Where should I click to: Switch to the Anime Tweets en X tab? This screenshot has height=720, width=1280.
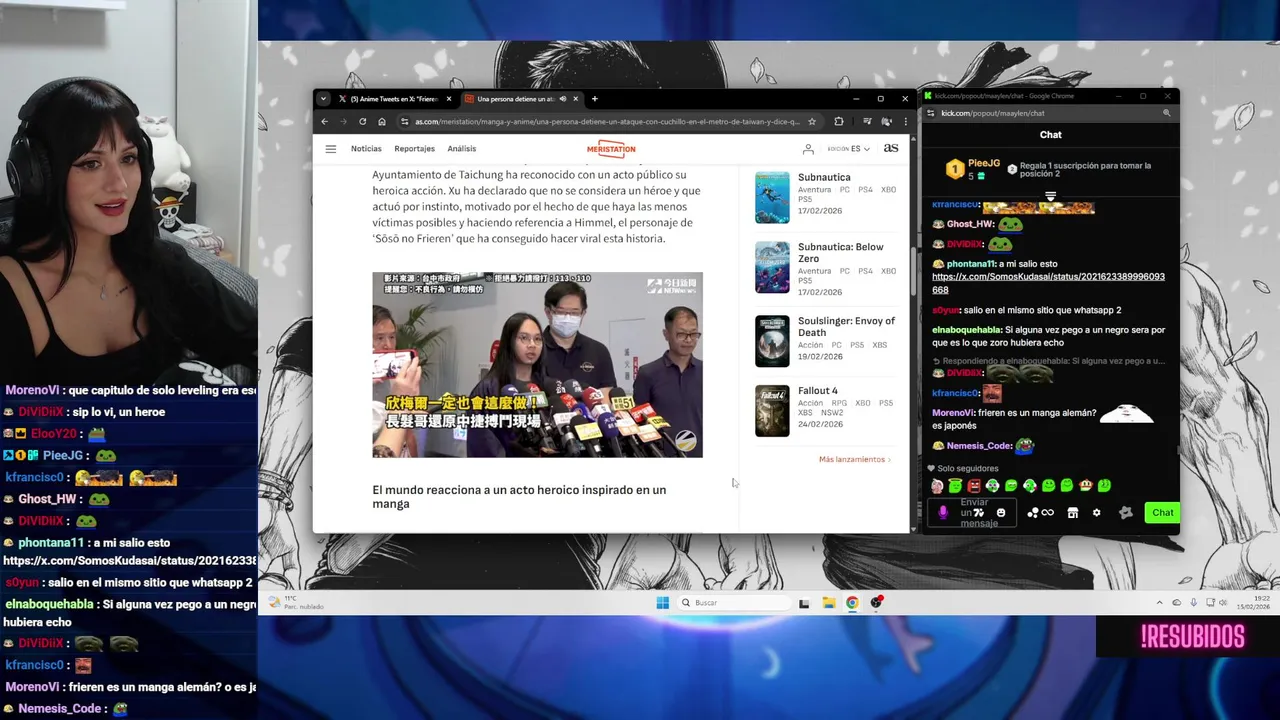[395, 99]
